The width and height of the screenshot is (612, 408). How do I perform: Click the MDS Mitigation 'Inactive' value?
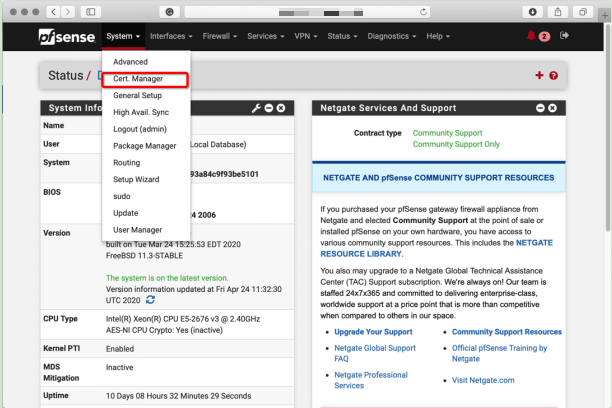click(x=119, y=367)
